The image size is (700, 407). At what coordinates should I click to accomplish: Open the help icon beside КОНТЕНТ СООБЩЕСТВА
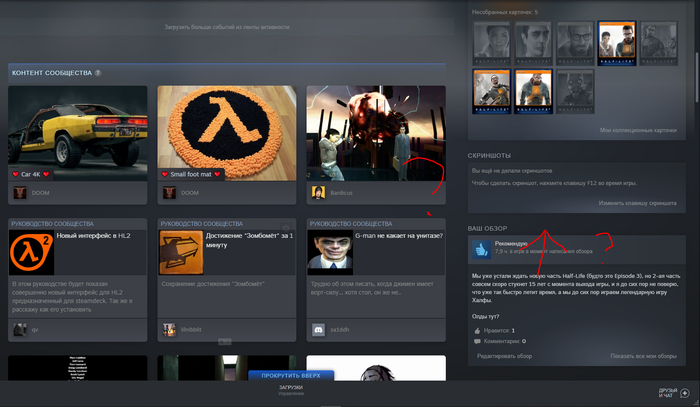(x=98, y=73)
